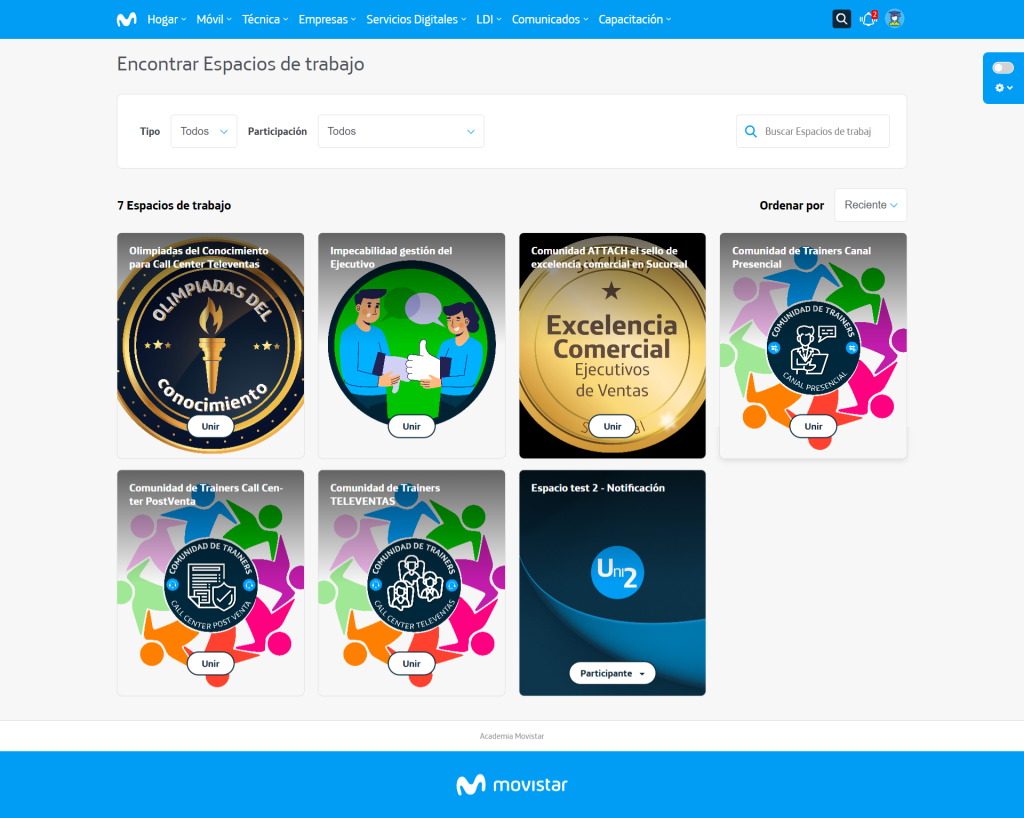Open the notifications bell icon
1024x818 pixels.
tap(869, 19)
